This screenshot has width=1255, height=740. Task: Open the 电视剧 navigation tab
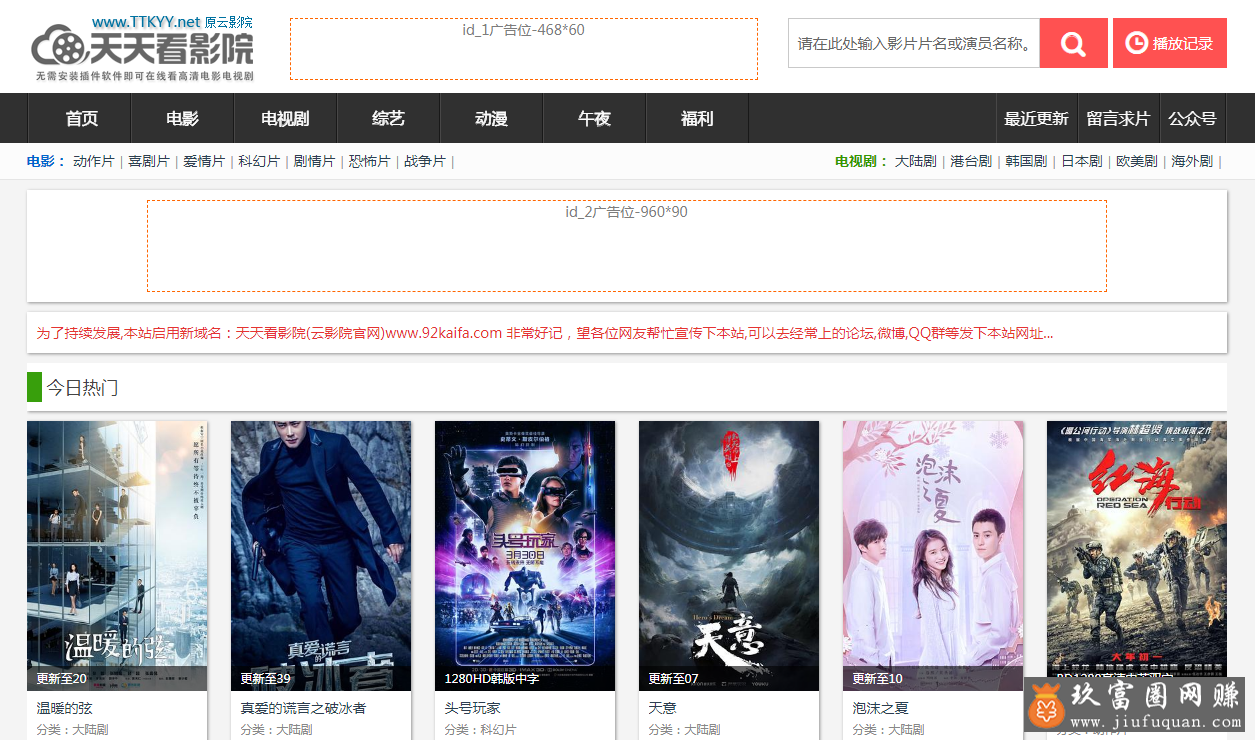[285, 118]
